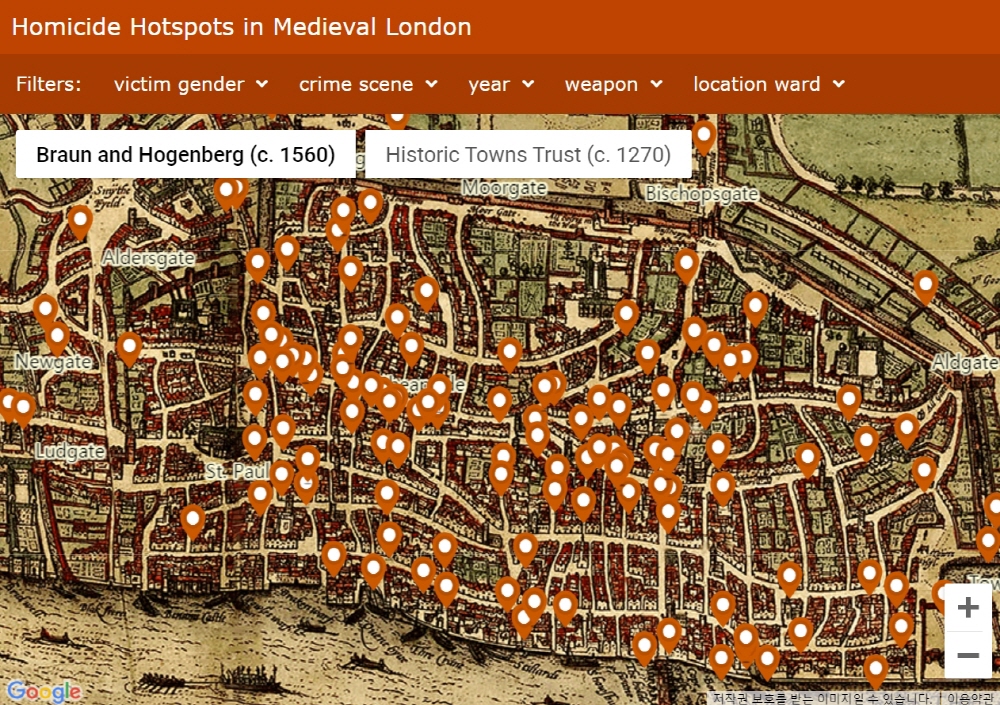Screen dimensions: 1000x705
Task: Select the isolated pin southwest of St. Paul label
Action: coord(193,522)
